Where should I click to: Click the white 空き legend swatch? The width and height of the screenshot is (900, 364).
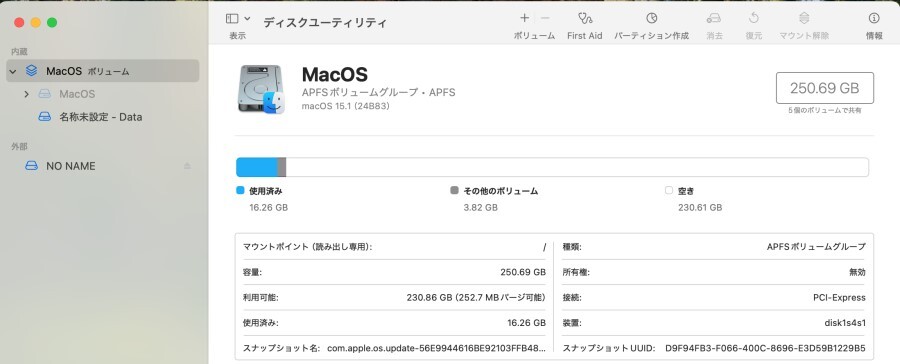tap(669, 191)
